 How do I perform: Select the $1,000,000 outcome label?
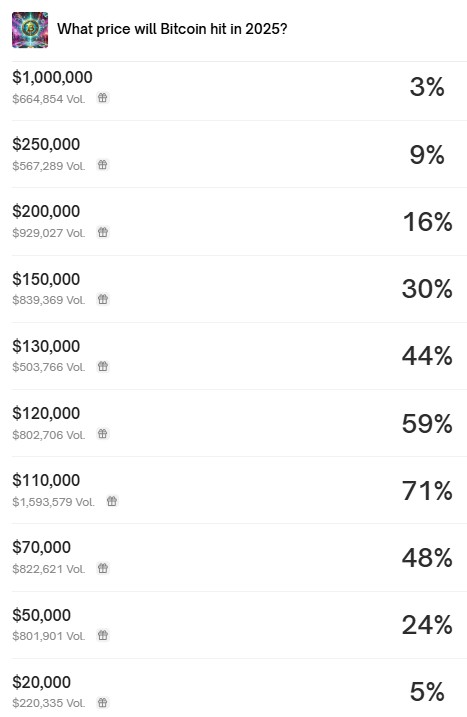(x=52, y=77)
